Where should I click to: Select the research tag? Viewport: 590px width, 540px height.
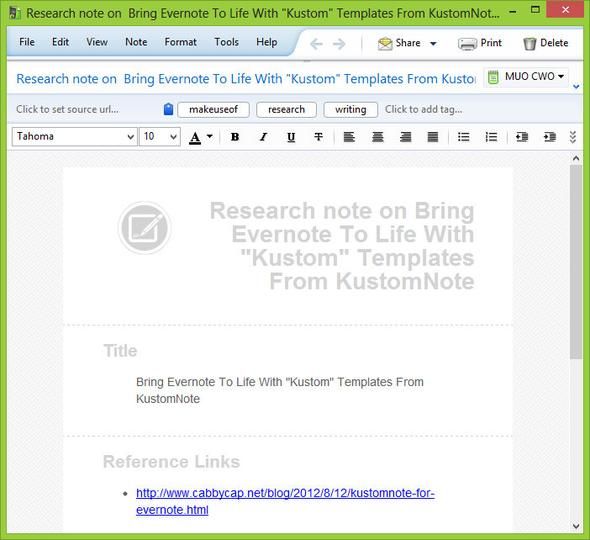coord(286,110)
